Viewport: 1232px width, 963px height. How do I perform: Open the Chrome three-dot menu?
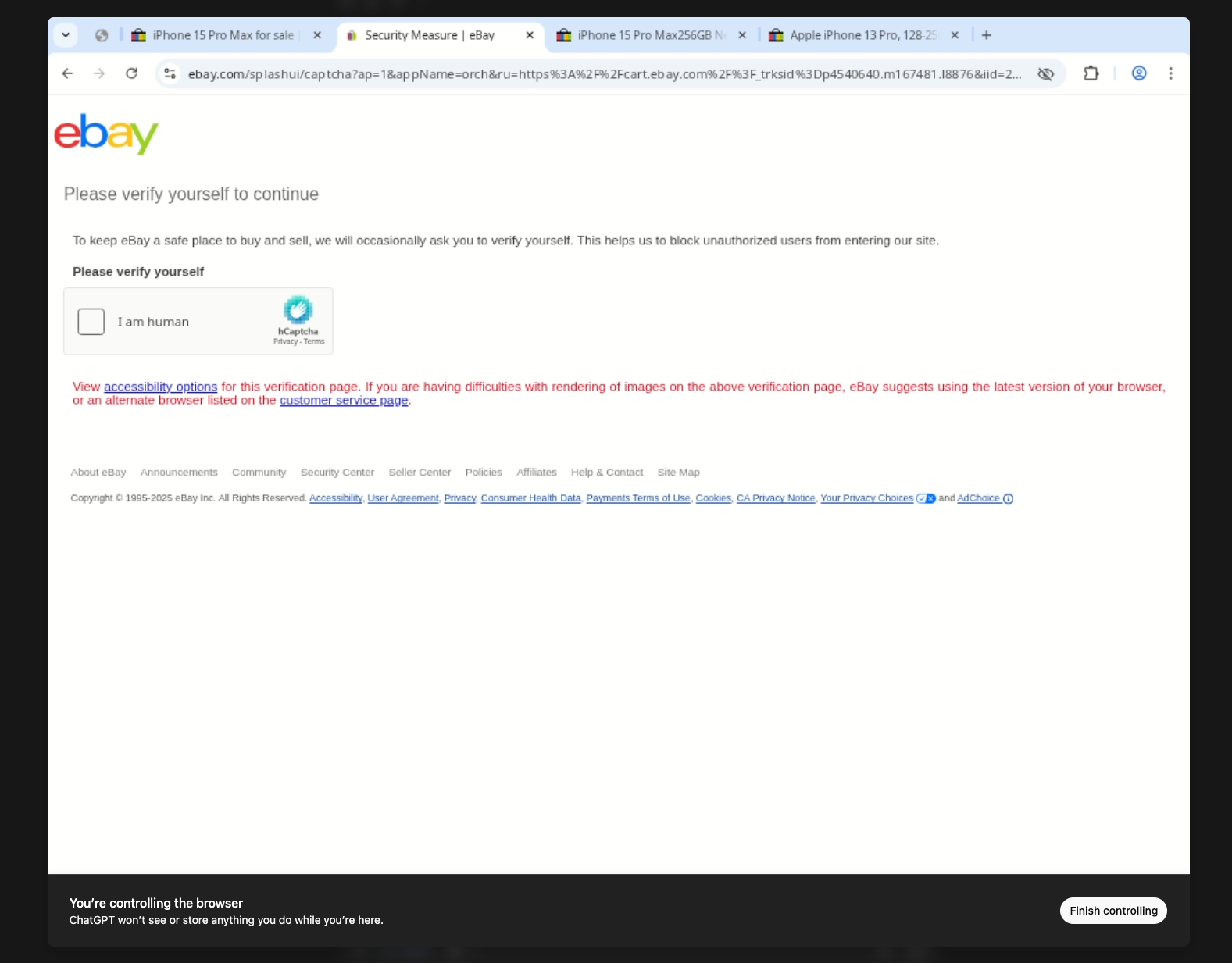tap(1170, 73)
